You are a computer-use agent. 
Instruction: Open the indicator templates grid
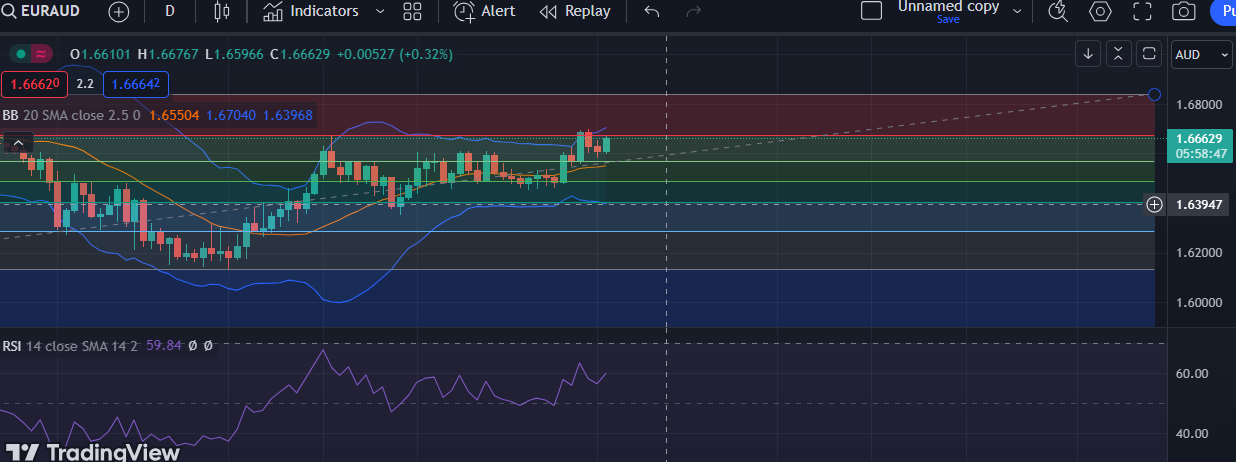point(412,11)
